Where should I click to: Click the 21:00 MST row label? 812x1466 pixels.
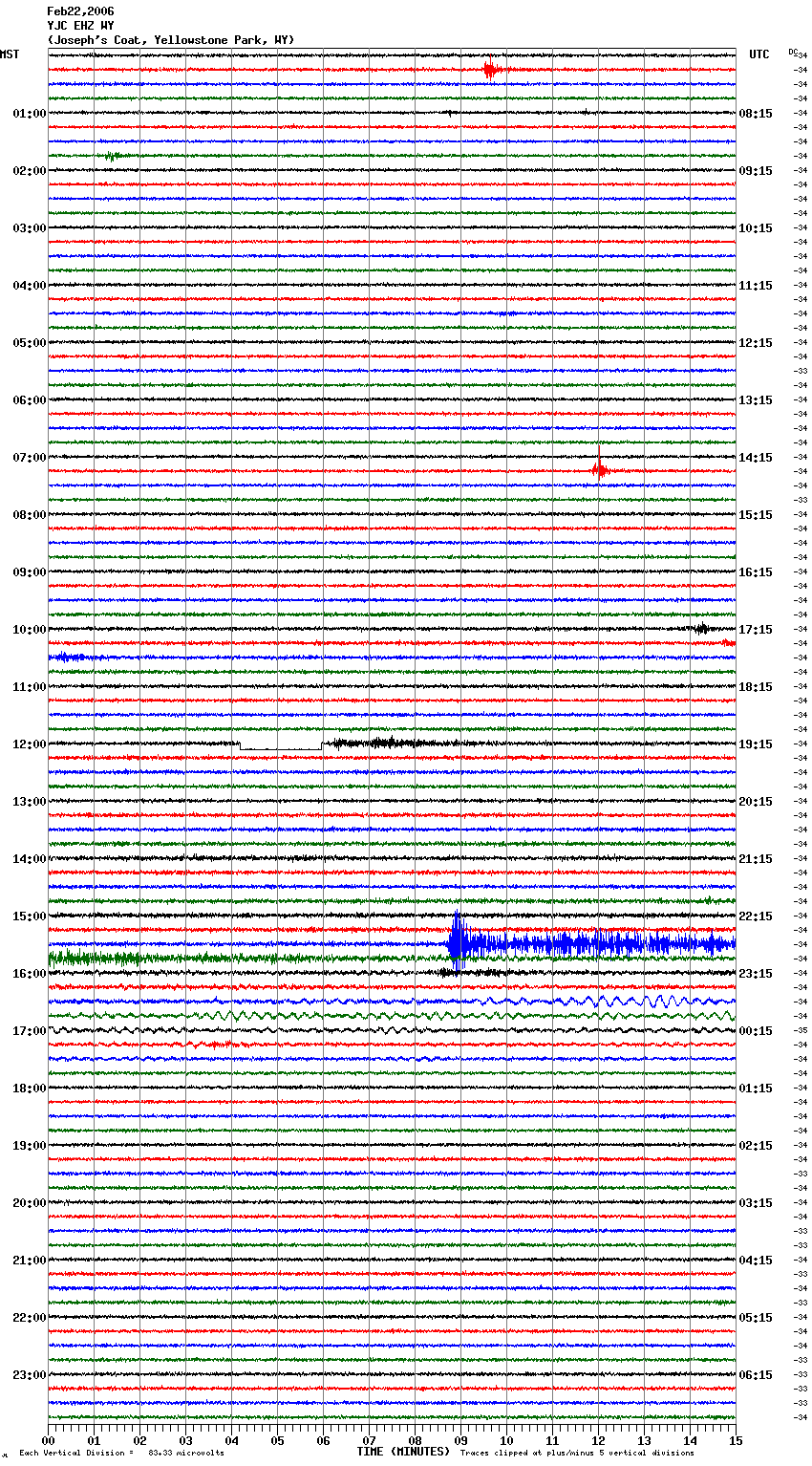click(30, 1261)
